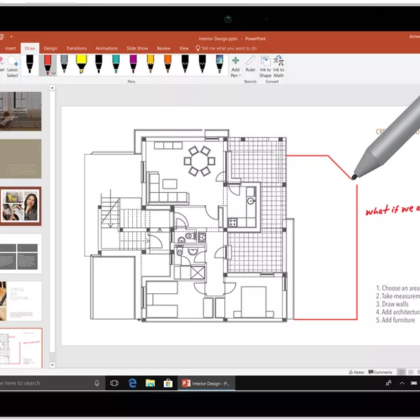Viewport: 420px width, 420px height.
Task: Click the floor plan drawing on slide
Action: point(189,225)
